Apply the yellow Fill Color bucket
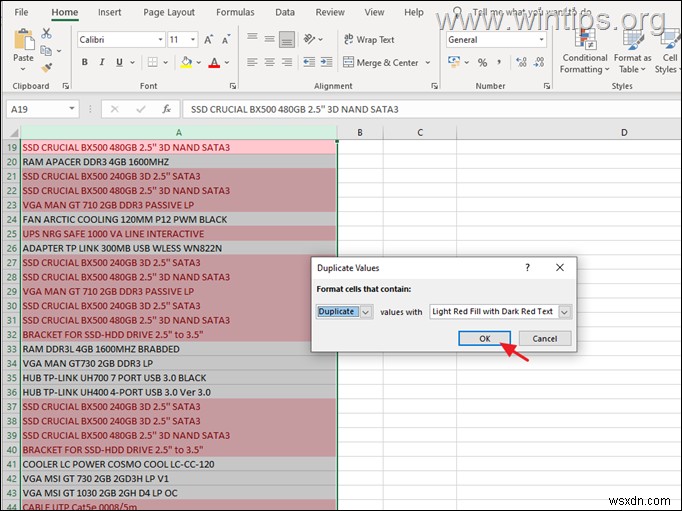 point(187,62)
